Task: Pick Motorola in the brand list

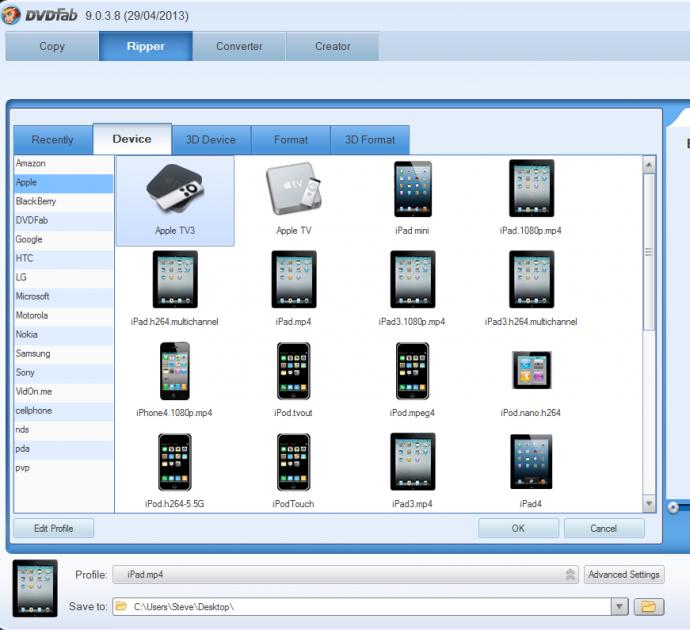Action: [x=63, y=315]
